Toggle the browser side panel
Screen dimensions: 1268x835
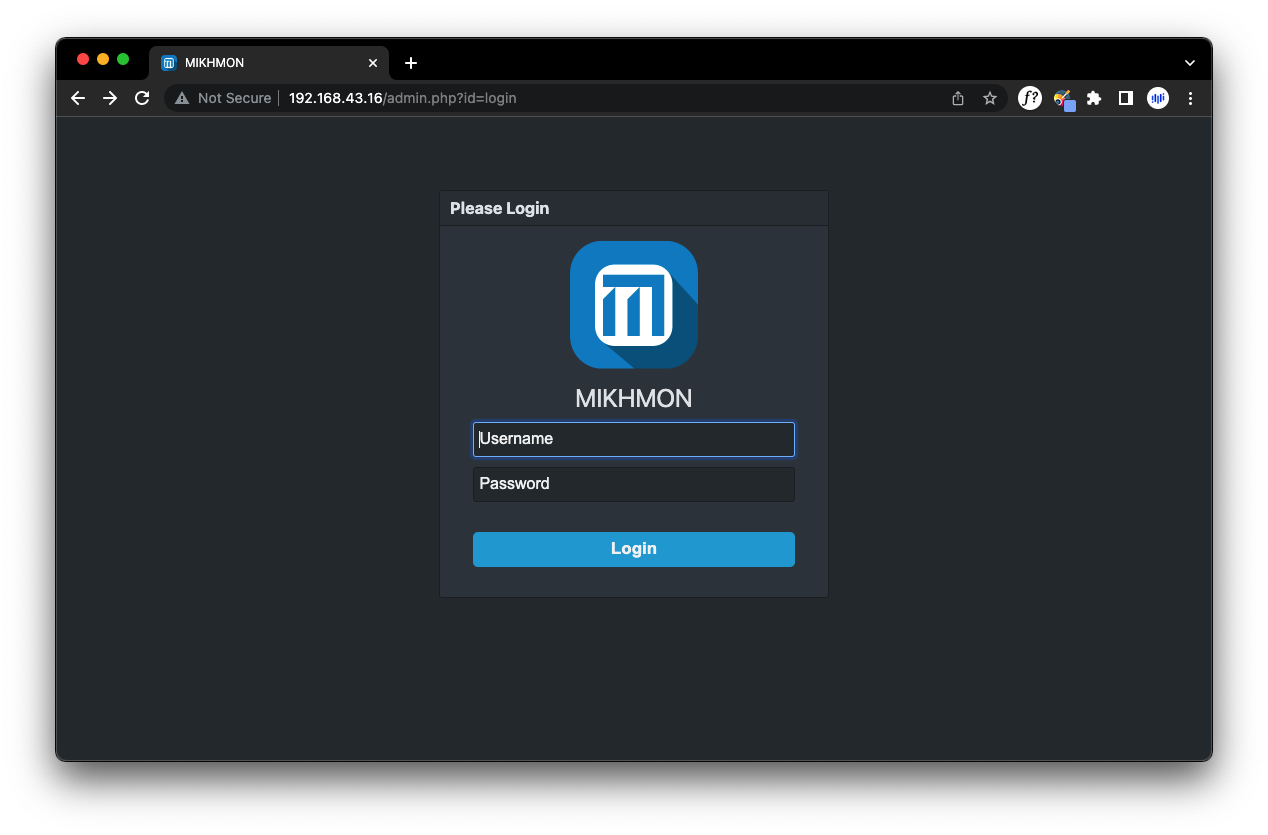pyautogui.click(x=1125, y=98)
